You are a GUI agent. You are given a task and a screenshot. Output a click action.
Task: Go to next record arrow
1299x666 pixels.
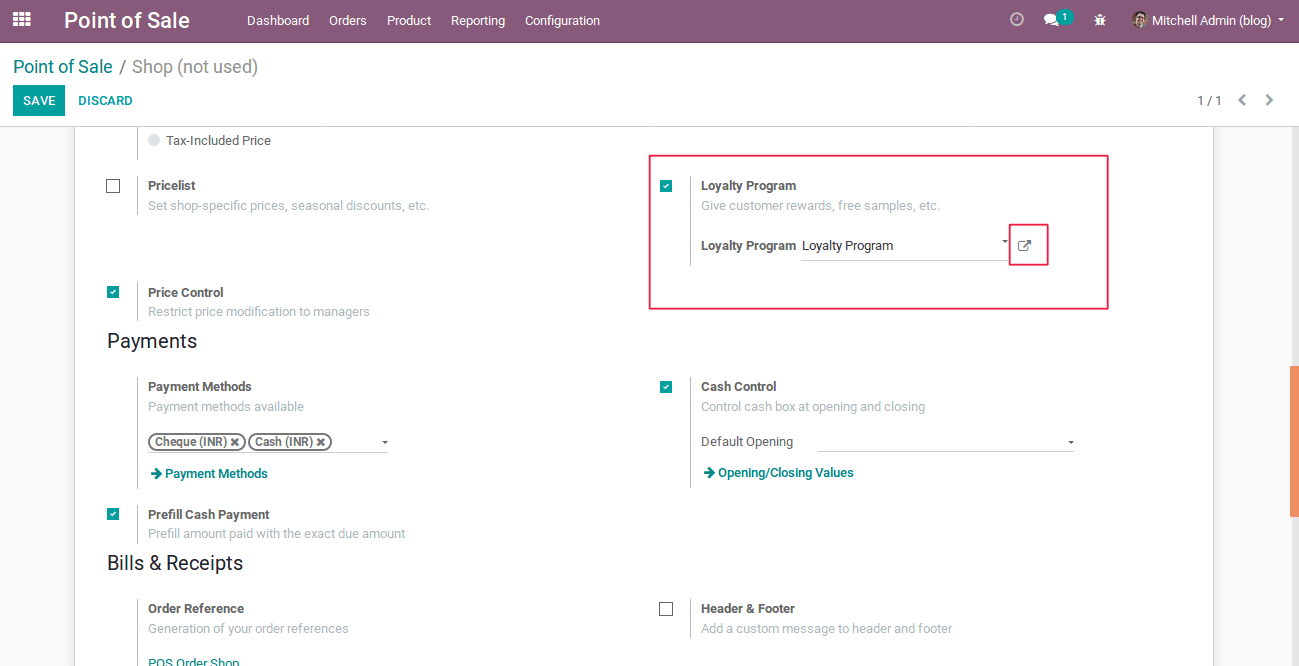point(1269,100)
